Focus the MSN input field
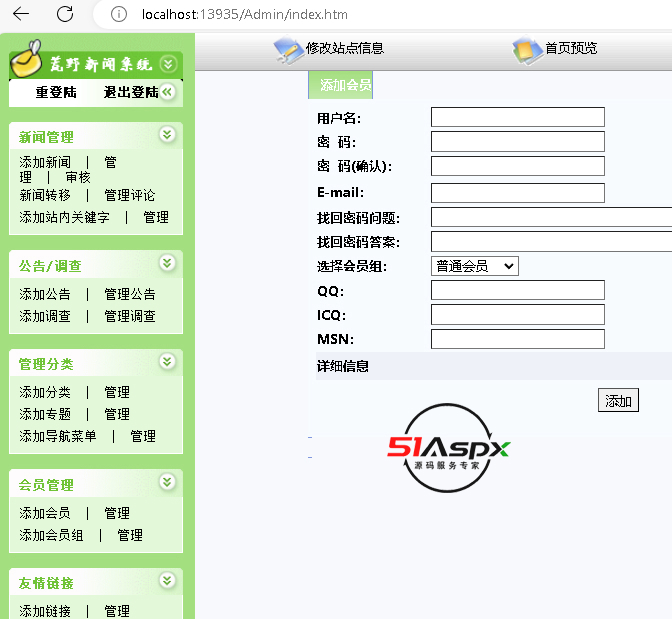The image size is (672, 619). point(518,339)
